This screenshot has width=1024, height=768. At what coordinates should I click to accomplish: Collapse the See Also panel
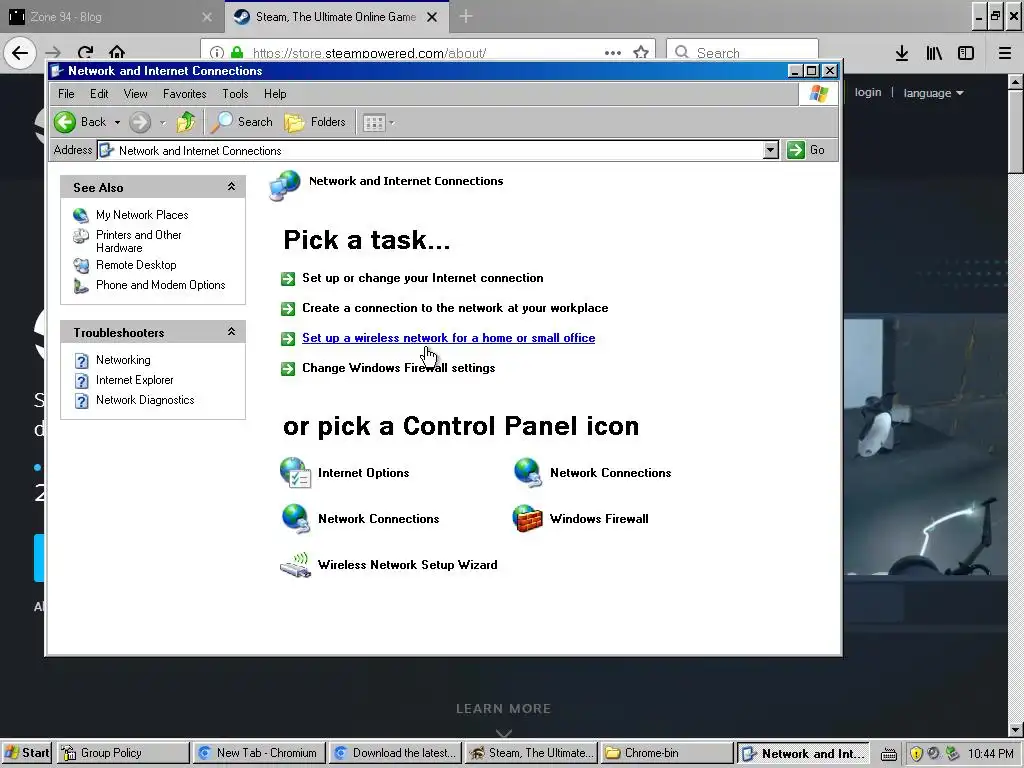[x=231, y=187]
